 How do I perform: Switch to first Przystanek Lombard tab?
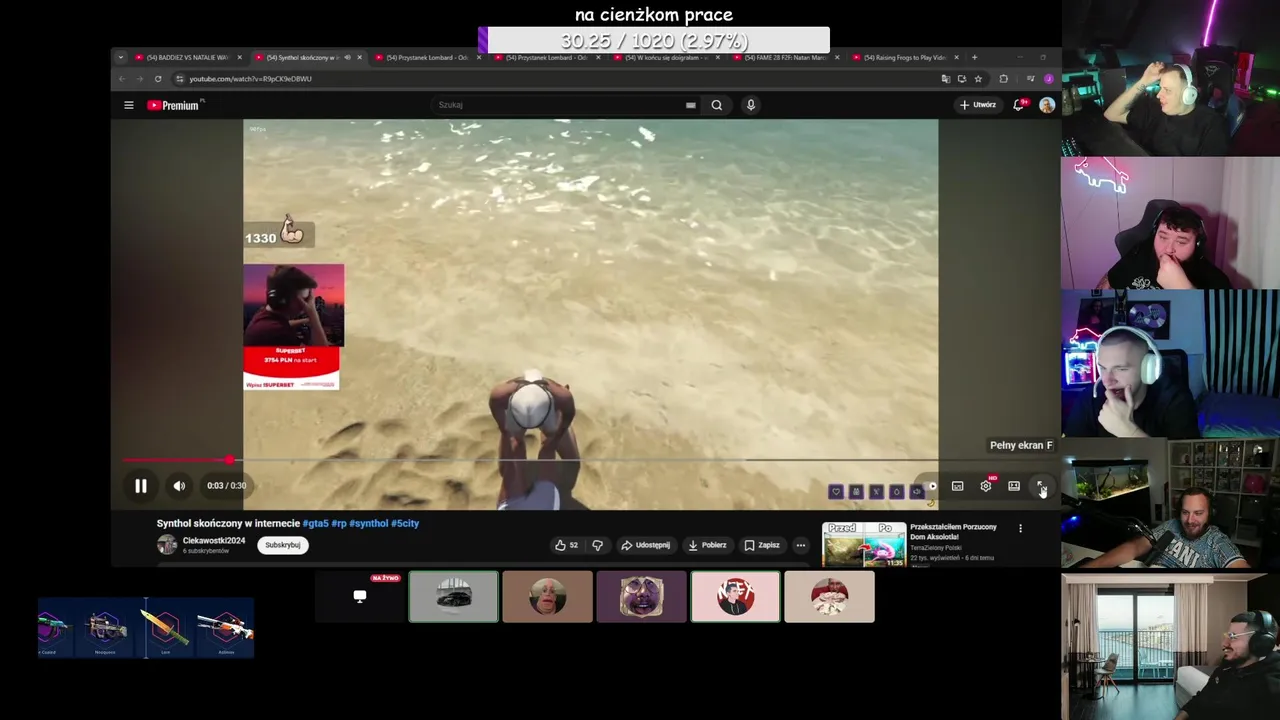427,58
